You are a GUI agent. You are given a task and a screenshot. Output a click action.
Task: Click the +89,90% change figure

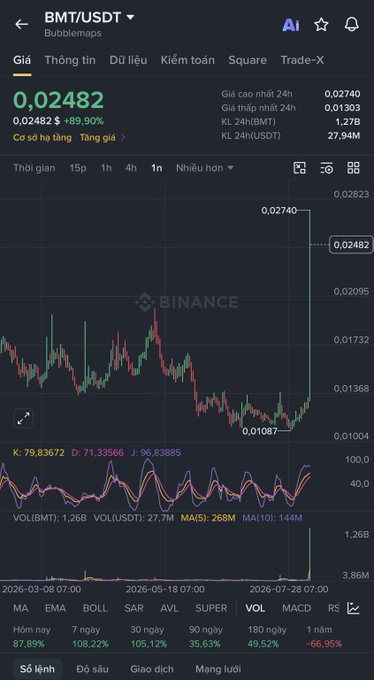click(84, 121)
